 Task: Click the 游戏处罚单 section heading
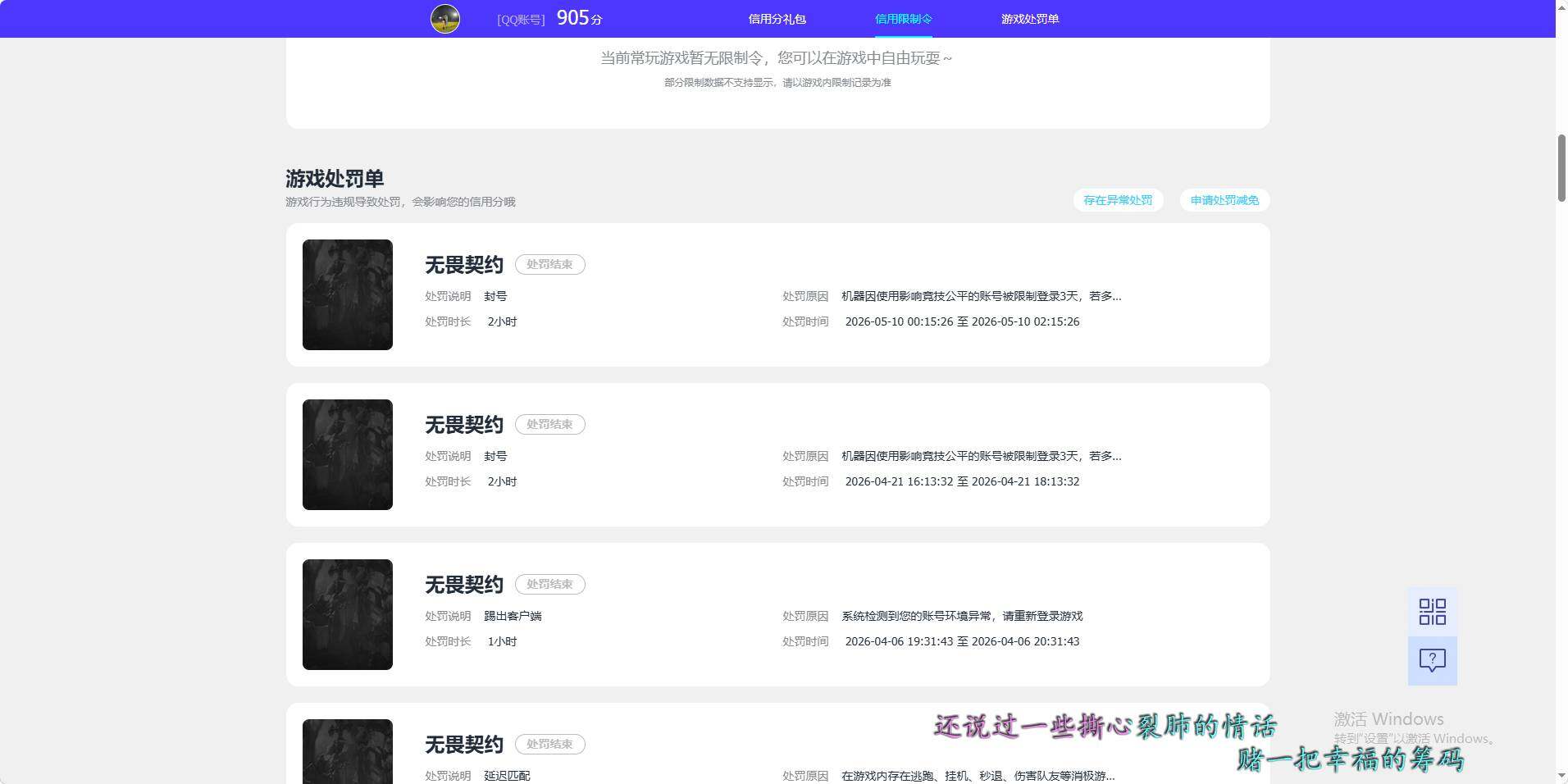(335, 178)
